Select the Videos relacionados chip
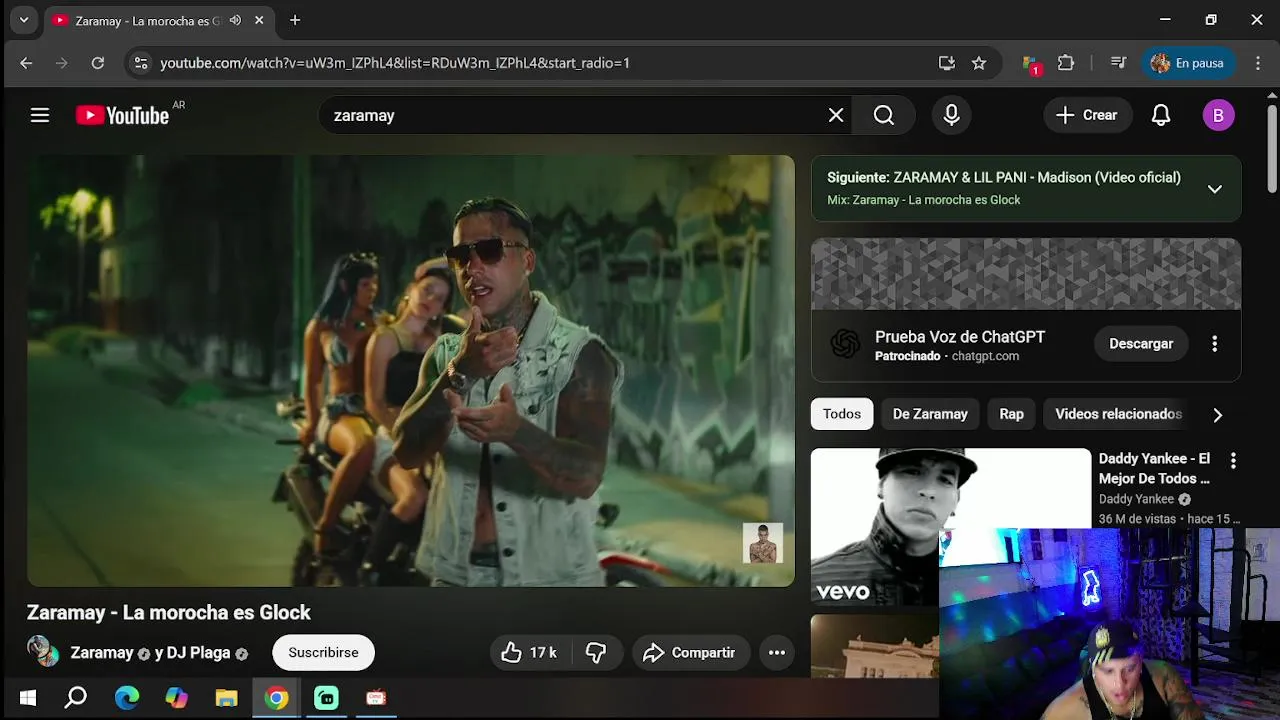 1118,414
